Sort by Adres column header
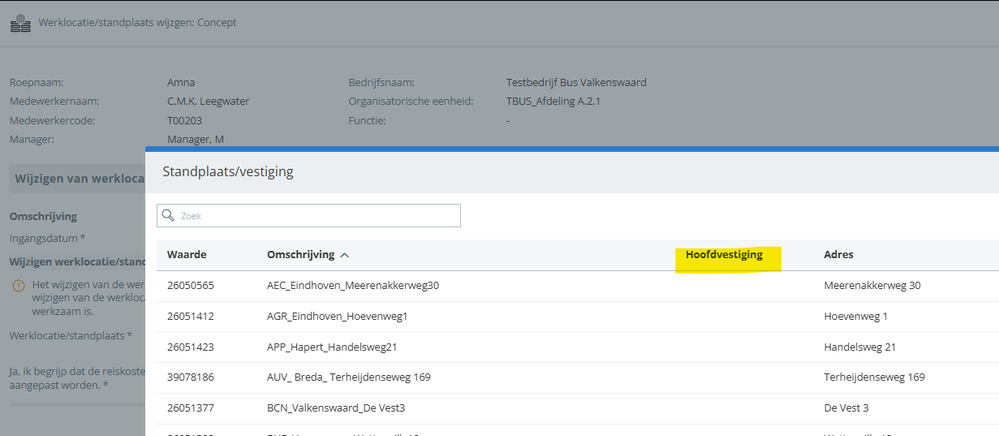999x436 pixels. click(838, 254)
